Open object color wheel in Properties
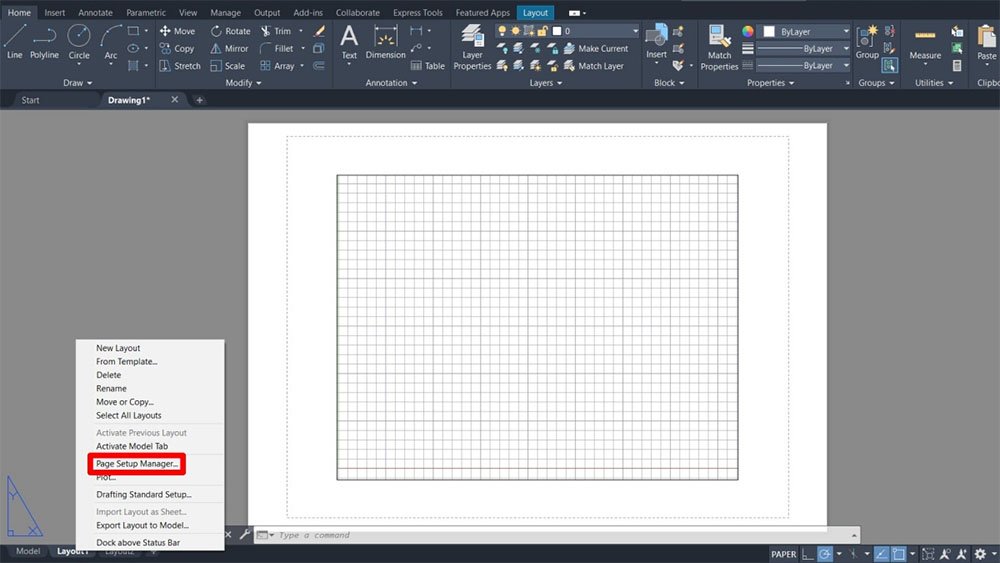 747,31
